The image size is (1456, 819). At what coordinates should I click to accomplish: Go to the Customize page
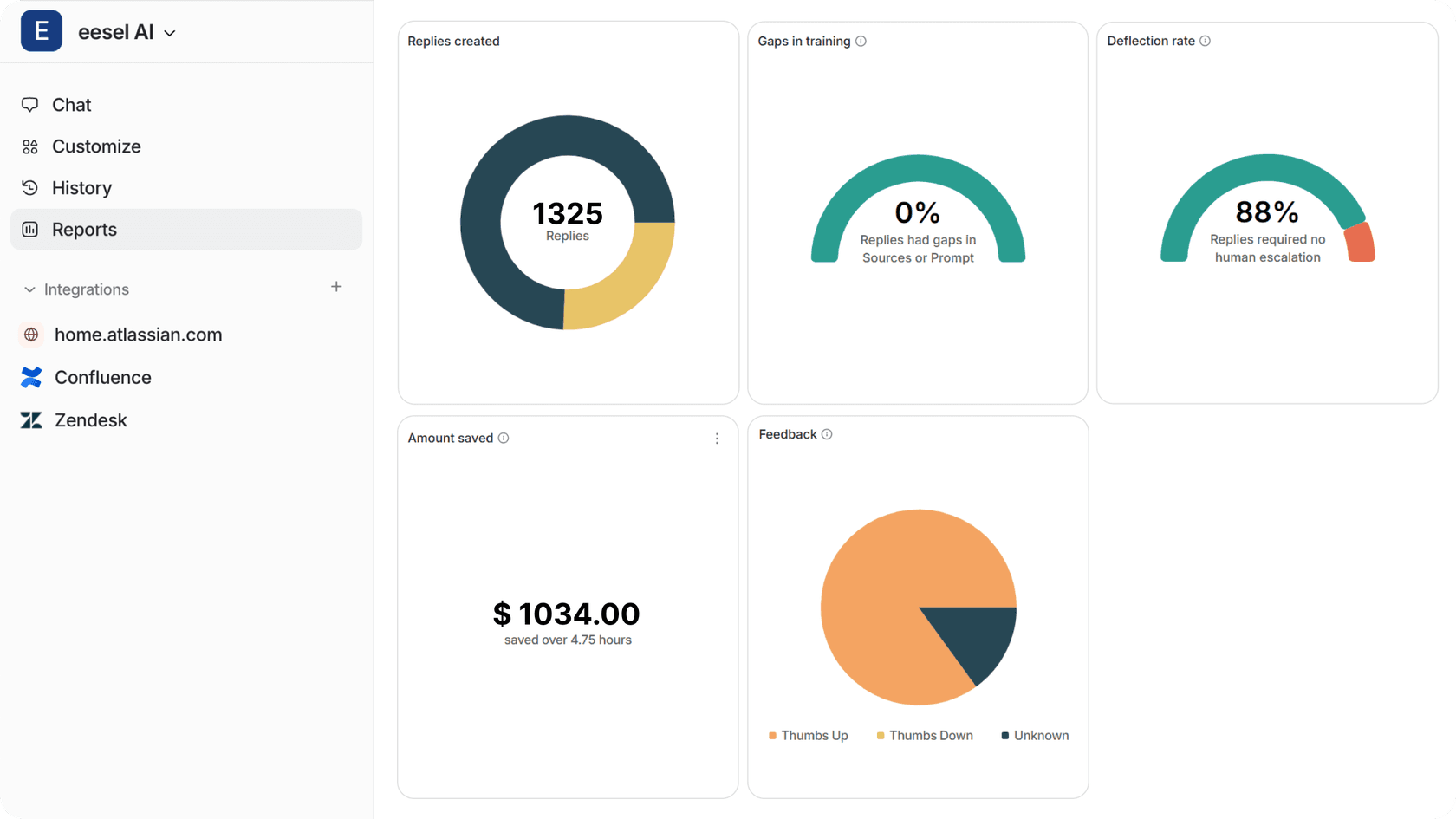coord(95,146)
